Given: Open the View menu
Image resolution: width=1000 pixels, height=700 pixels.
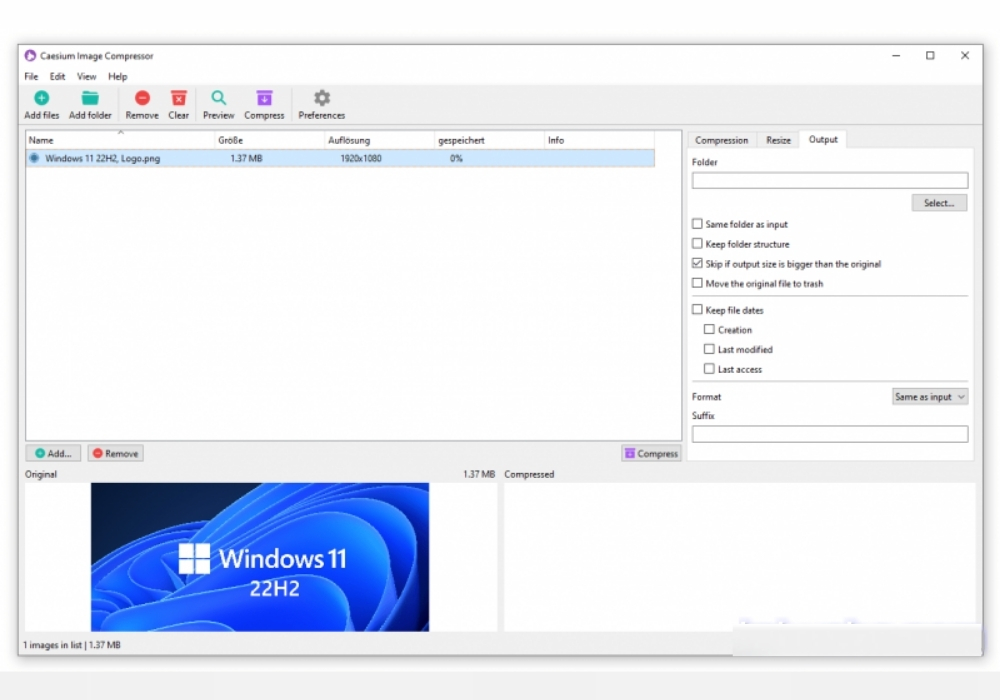Looking at the screenshot, I should pos(86,77).
